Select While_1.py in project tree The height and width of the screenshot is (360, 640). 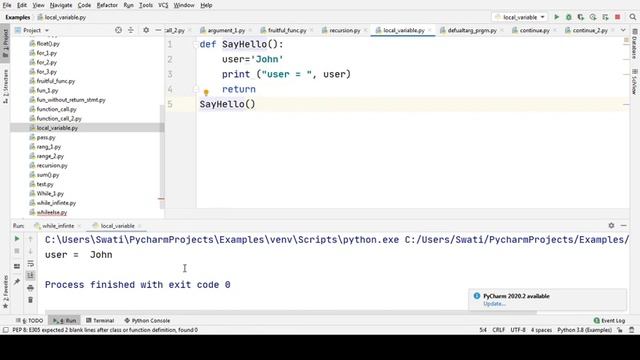(x=50, y=193)
